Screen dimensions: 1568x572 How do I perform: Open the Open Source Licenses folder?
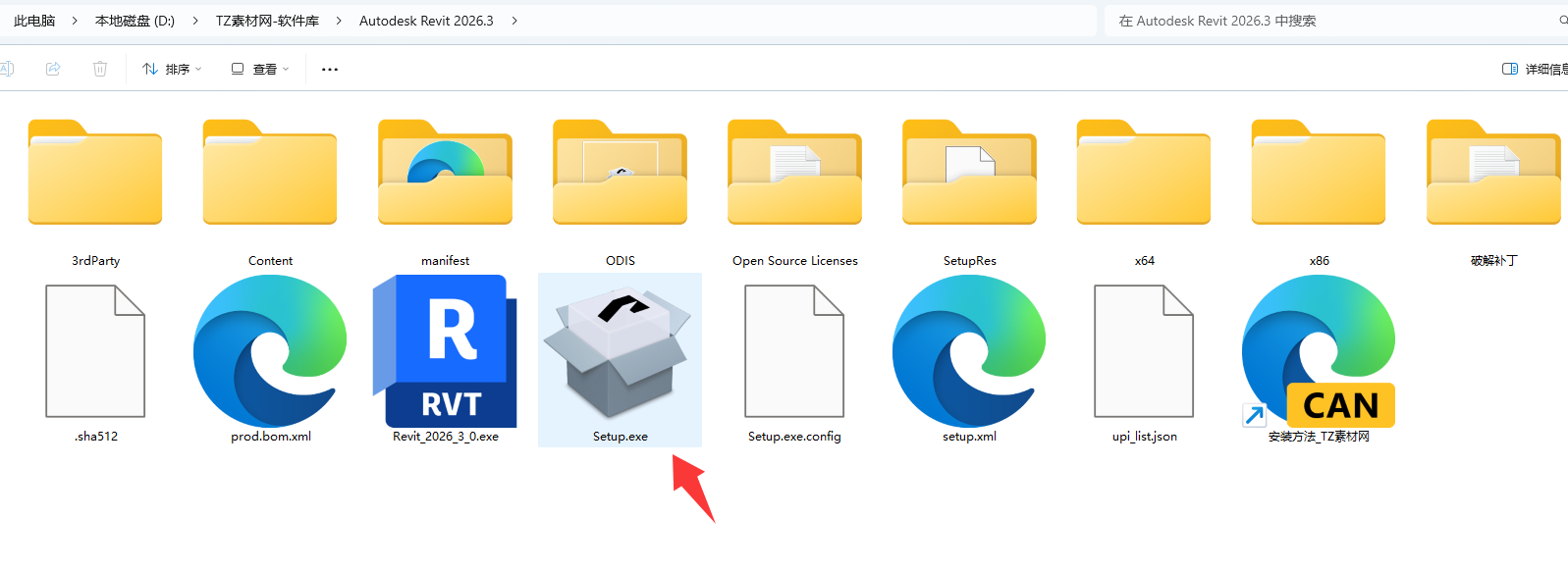click(x=794, y=173)
